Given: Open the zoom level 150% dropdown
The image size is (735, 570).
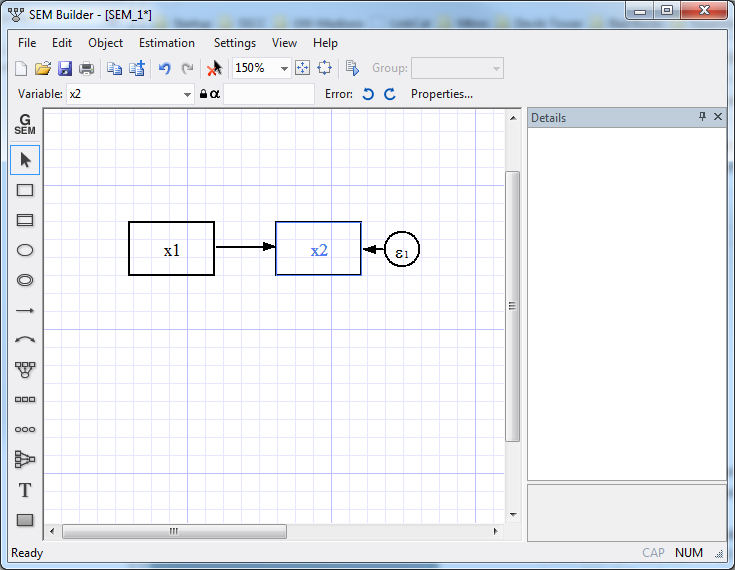Looking at the screenshot, I should click(x=284, y=68).
